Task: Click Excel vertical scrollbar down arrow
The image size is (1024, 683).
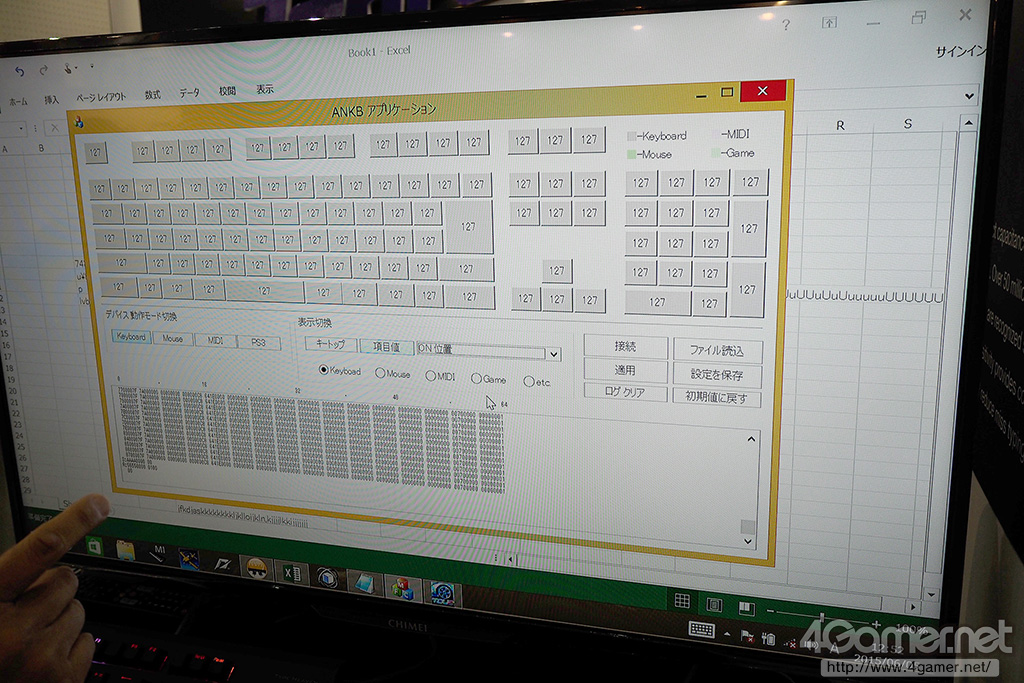Action: click(932, 595)
